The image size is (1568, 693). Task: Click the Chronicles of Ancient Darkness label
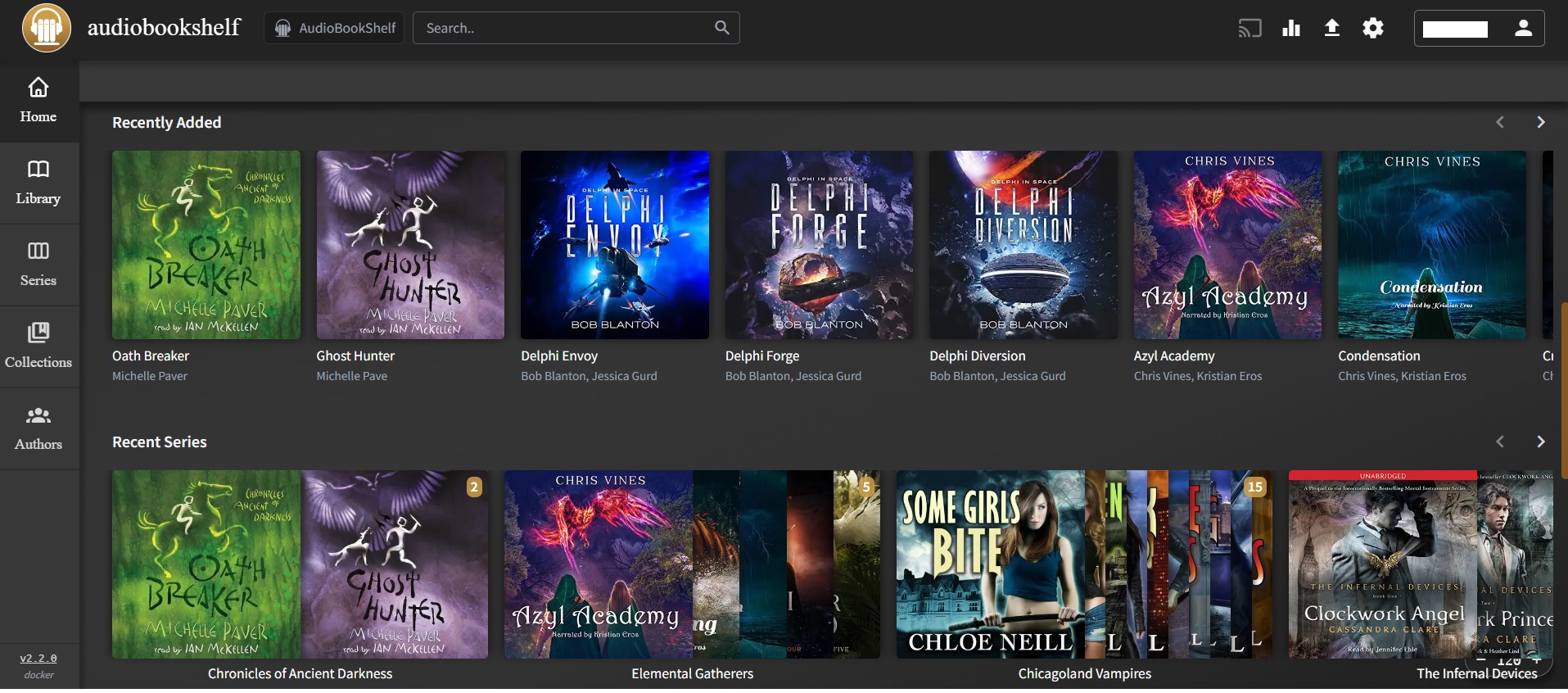[300, 673]
